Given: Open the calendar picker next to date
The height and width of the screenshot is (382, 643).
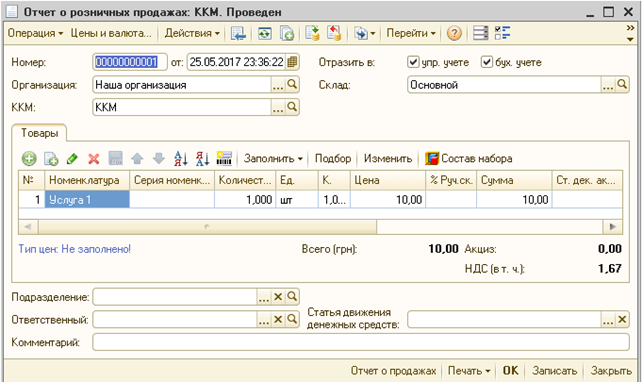Looking at the screenshot, I should (292, 62).
